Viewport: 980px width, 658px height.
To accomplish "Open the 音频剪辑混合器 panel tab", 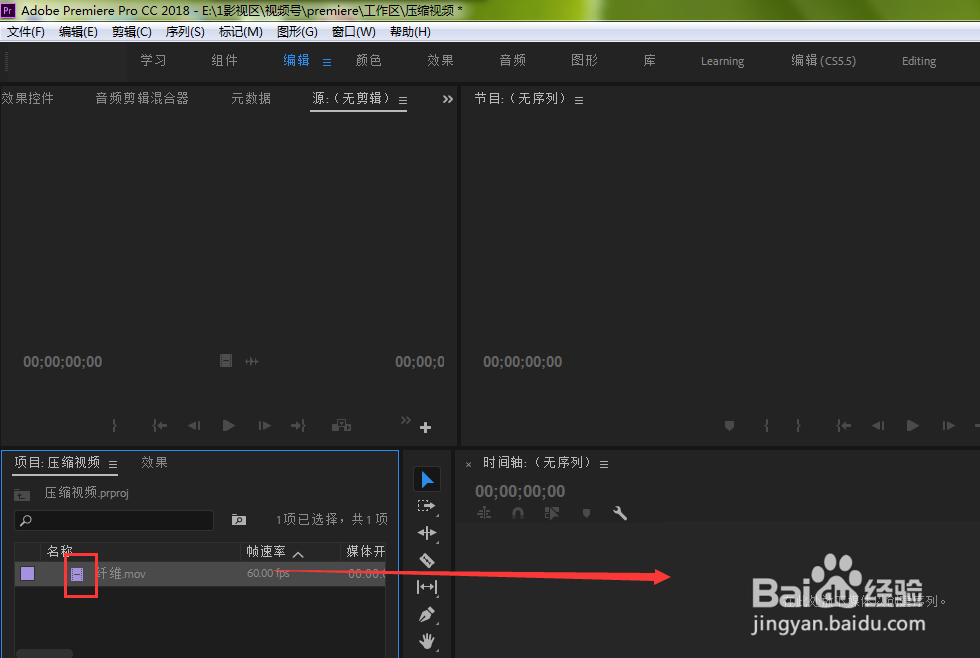I will 142,98.
